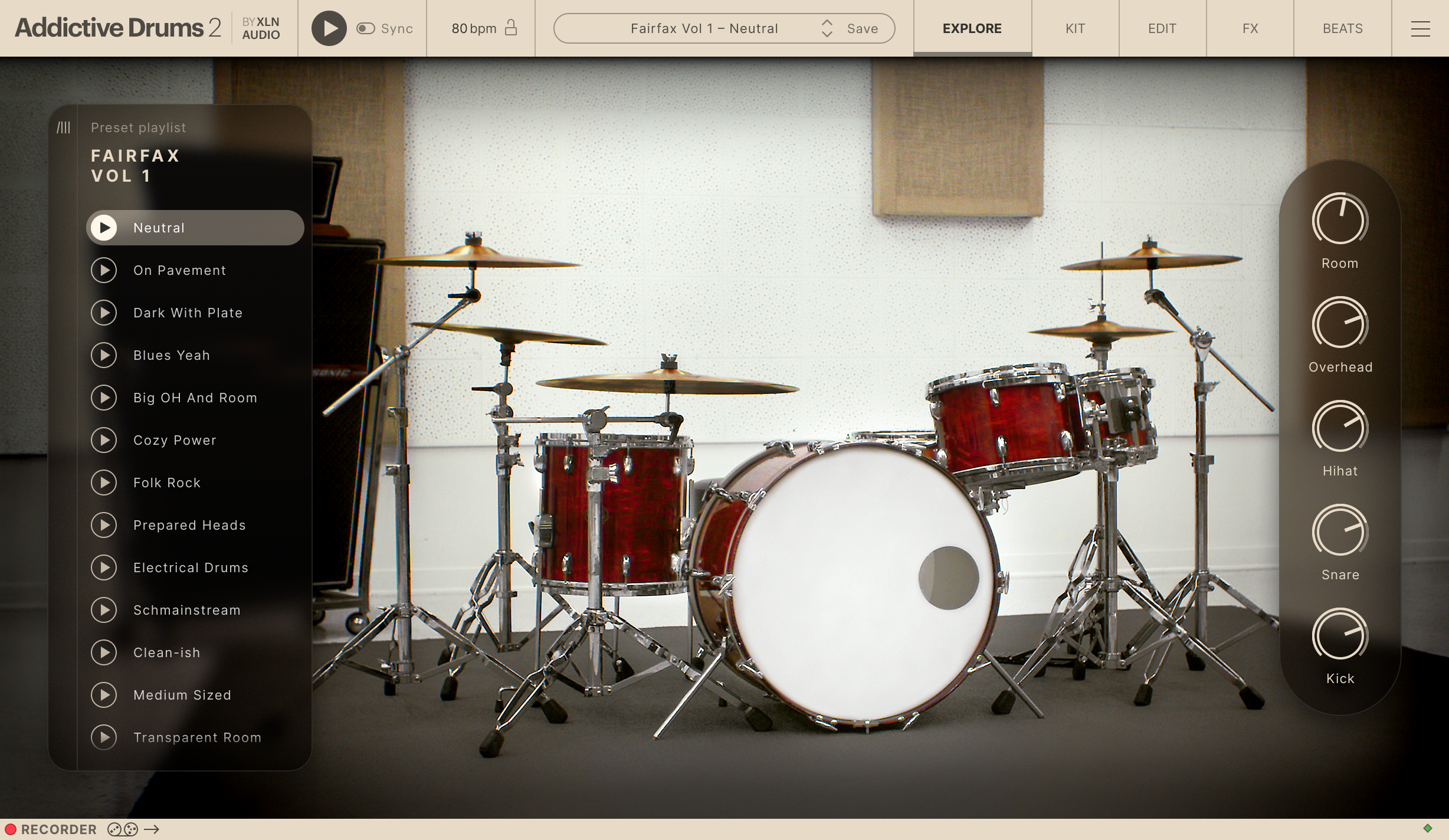
Task: Play the Schmainstream preset preview
Action: click(x=104, y=610)
